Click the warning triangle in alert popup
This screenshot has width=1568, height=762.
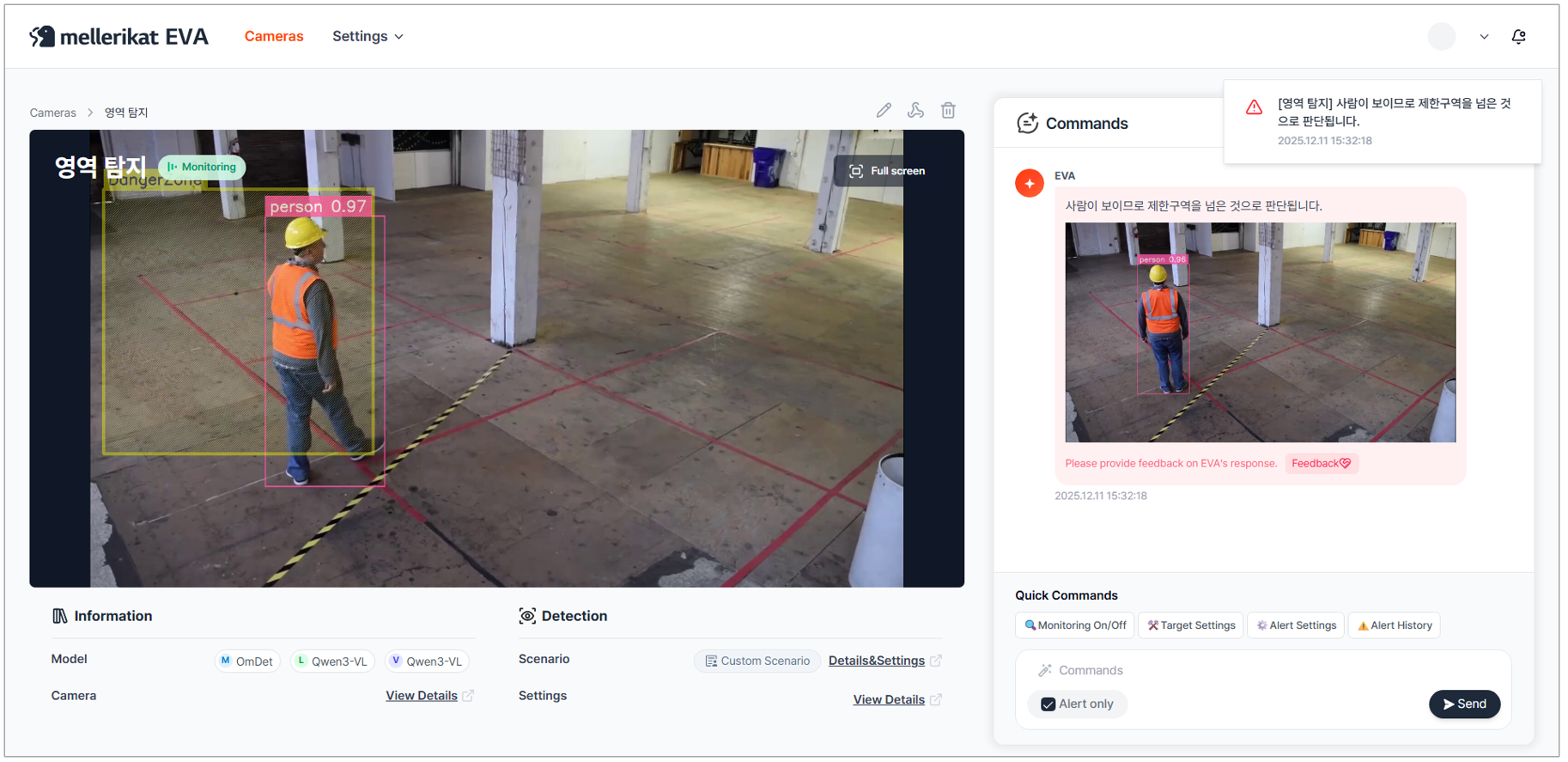pos(1254,107)
